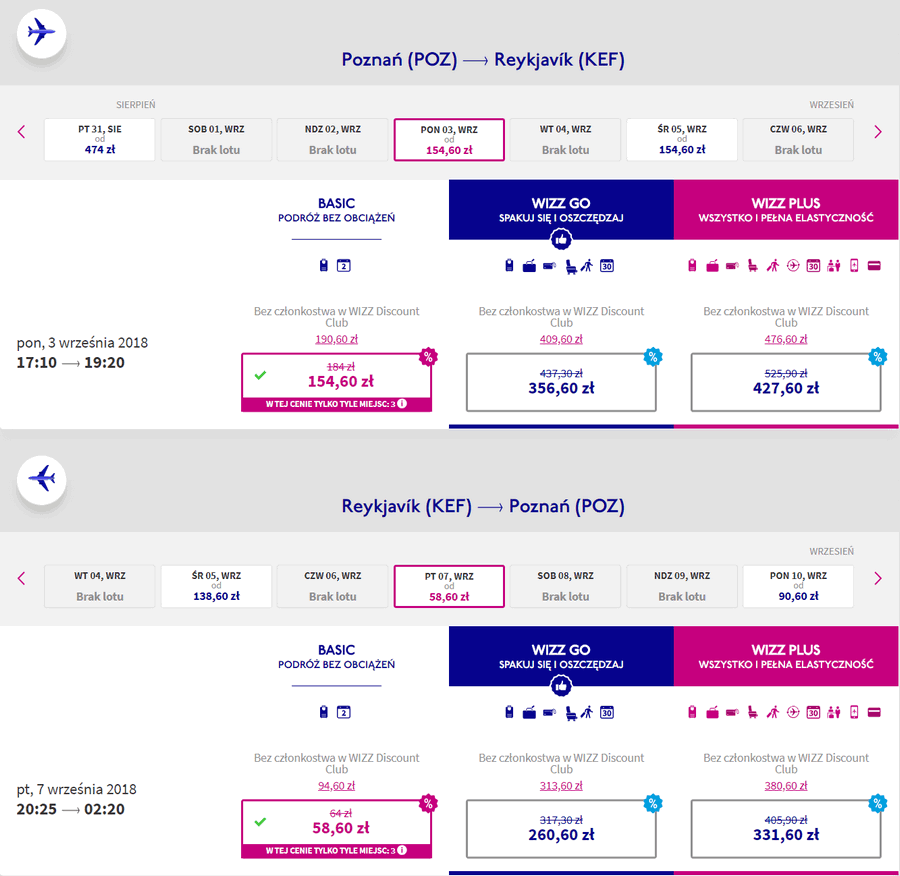Viewport: 900px width, 876px height.
Task: Click the blue percent badge on 331,60 zł fare
Action: pyautogui.click(x=878, y=803)
